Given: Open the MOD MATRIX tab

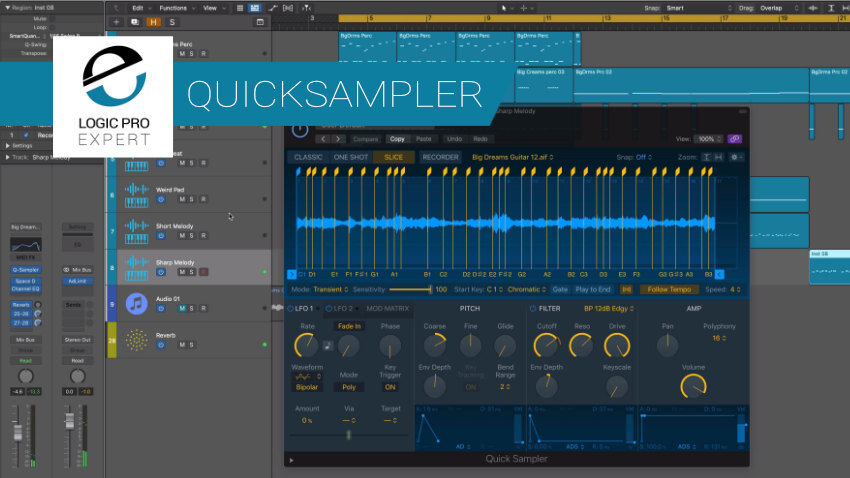Looking at the screenshot, I should [x=388, y=308].
